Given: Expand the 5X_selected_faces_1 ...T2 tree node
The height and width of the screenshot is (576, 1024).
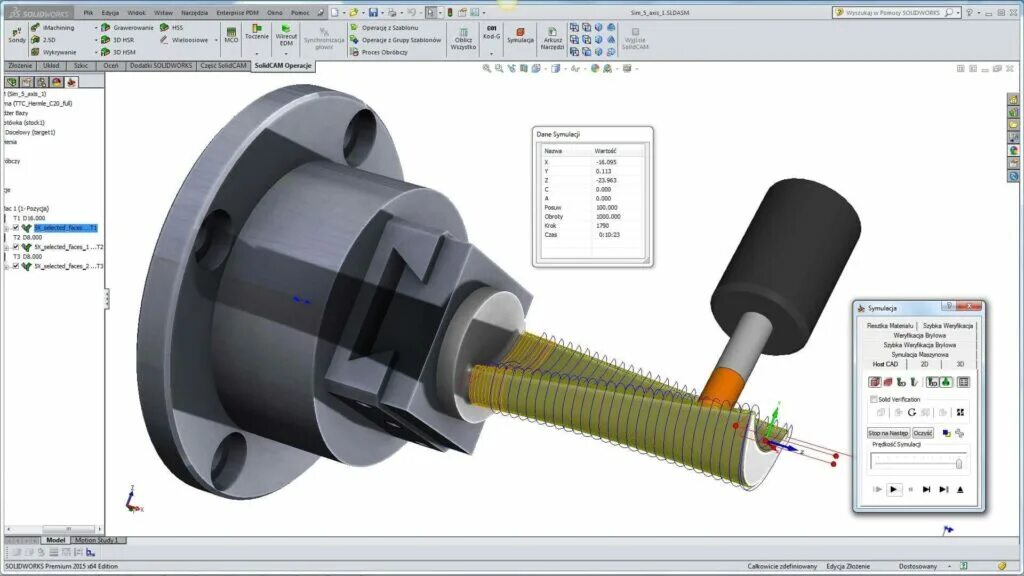Looking at the screenshot, I should [7, 247].
